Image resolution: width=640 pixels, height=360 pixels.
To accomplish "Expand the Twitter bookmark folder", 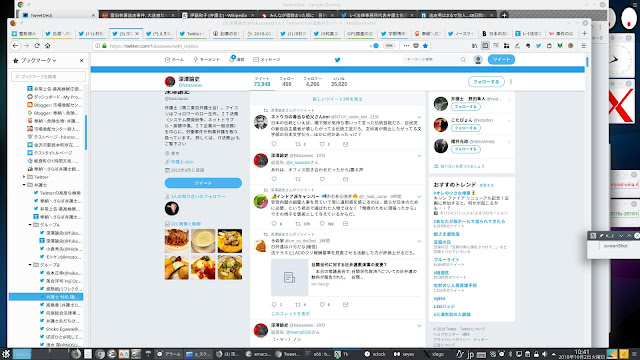I will tap(24, 177).
